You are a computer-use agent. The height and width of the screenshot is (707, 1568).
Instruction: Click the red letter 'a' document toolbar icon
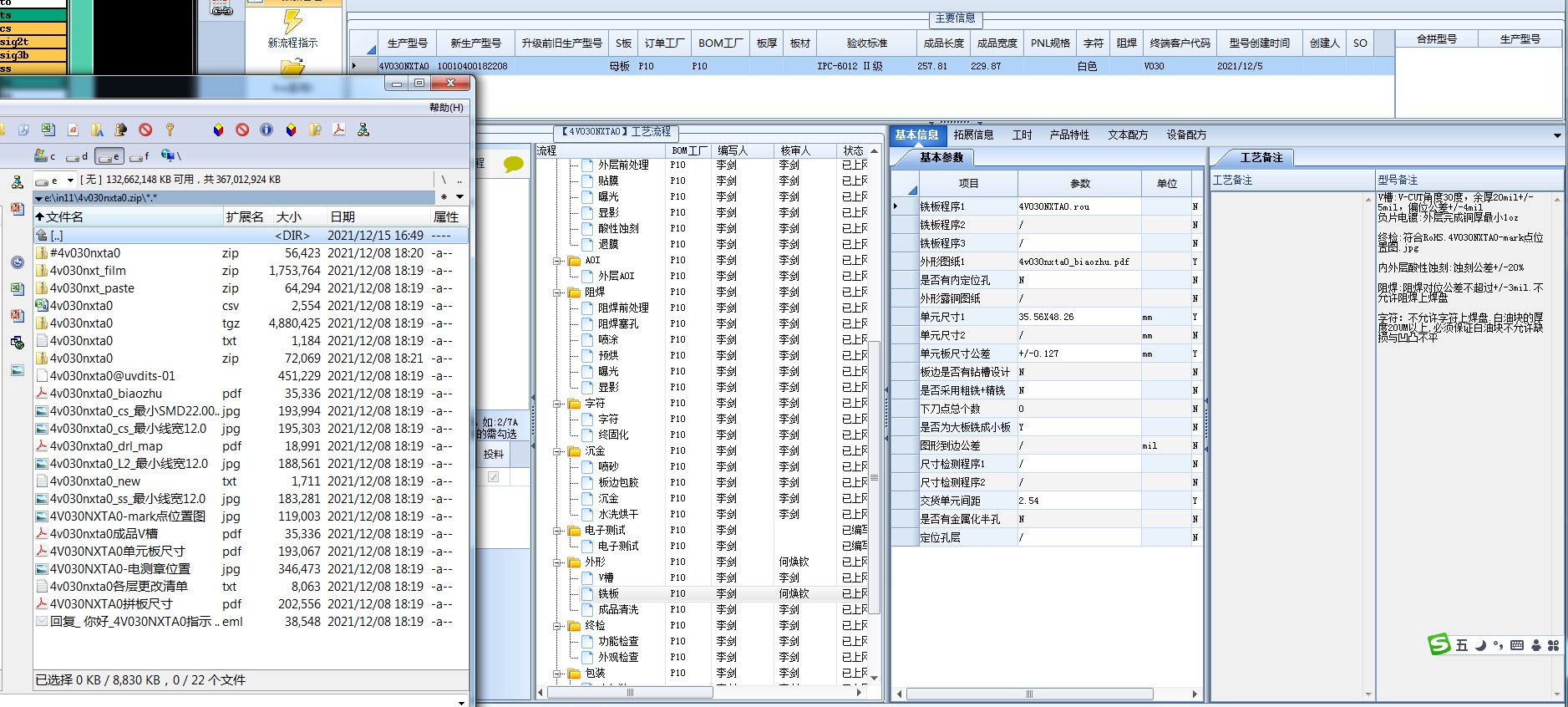point(73,130)
